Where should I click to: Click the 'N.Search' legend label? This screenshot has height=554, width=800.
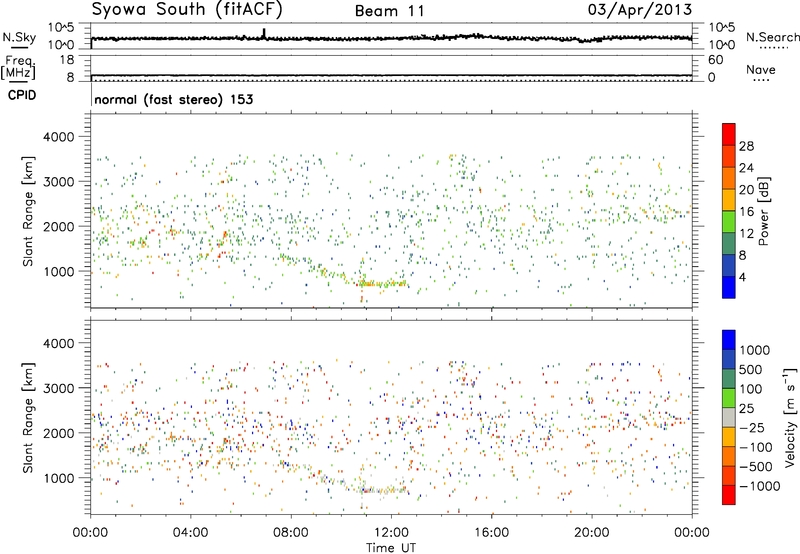tap(772, 37)
